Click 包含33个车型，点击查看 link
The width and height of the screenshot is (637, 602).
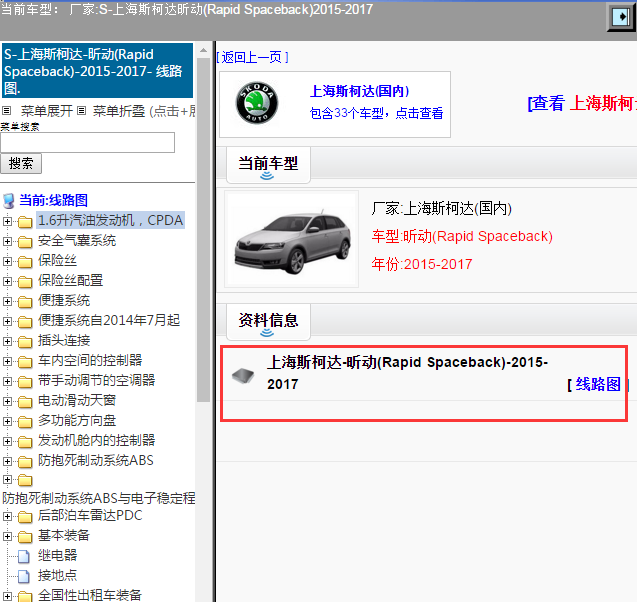point(376,113)
